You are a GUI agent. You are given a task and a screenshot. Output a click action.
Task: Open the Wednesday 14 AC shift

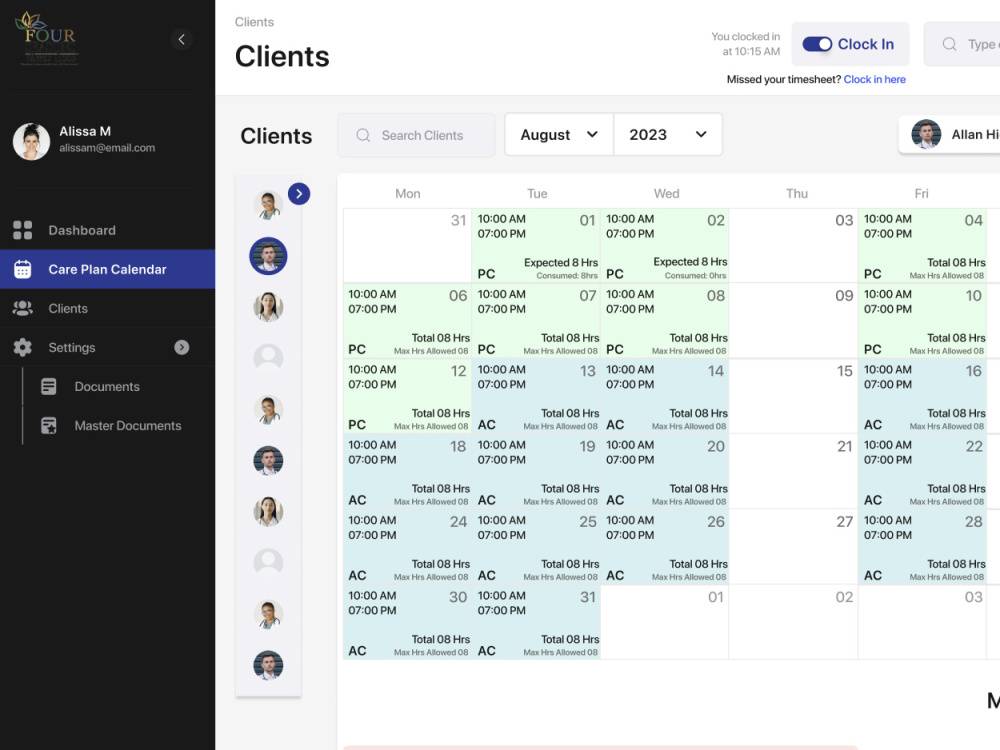click(665, 396)
